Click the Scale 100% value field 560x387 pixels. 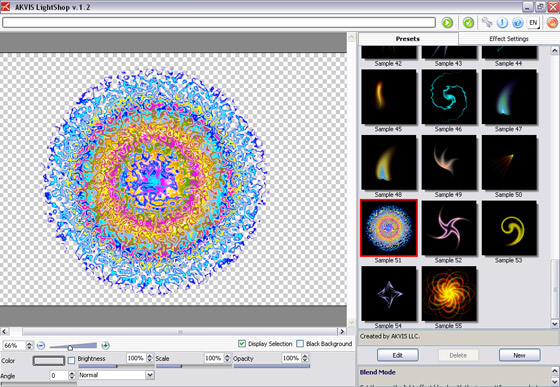pos(214,358)
